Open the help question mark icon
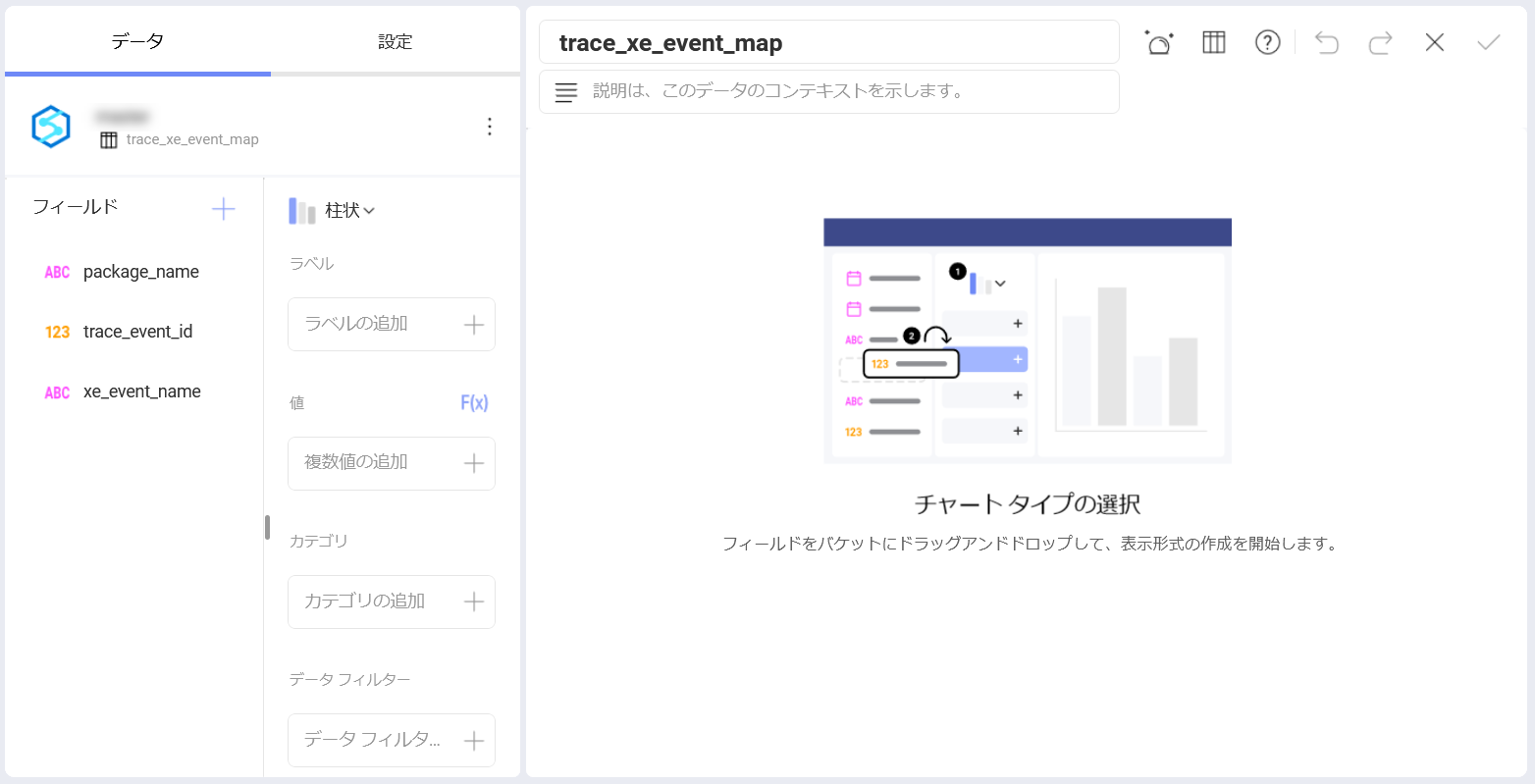The height and width of the screenshot is (784, 1535). pos(1268,42)
